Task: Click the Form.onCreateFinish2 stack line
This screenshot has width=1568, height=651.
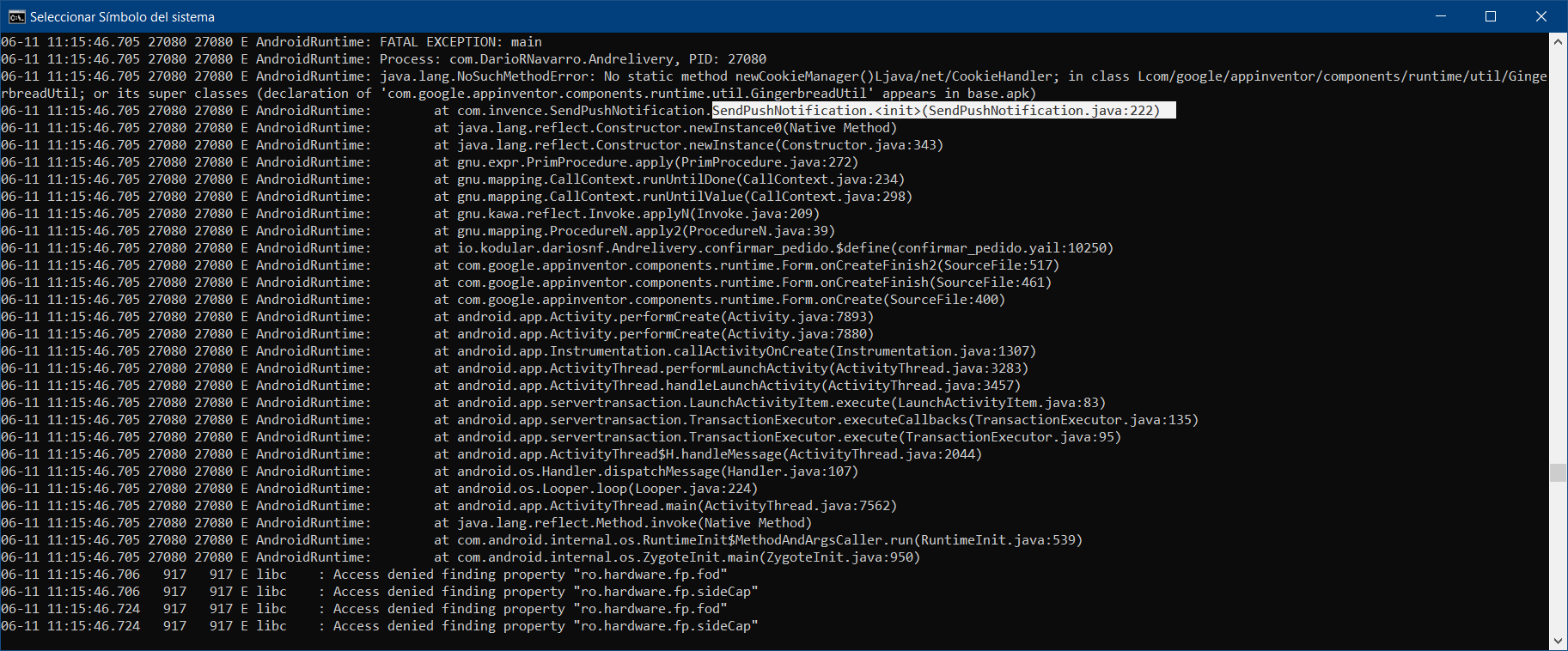Action: click(530, 265)
